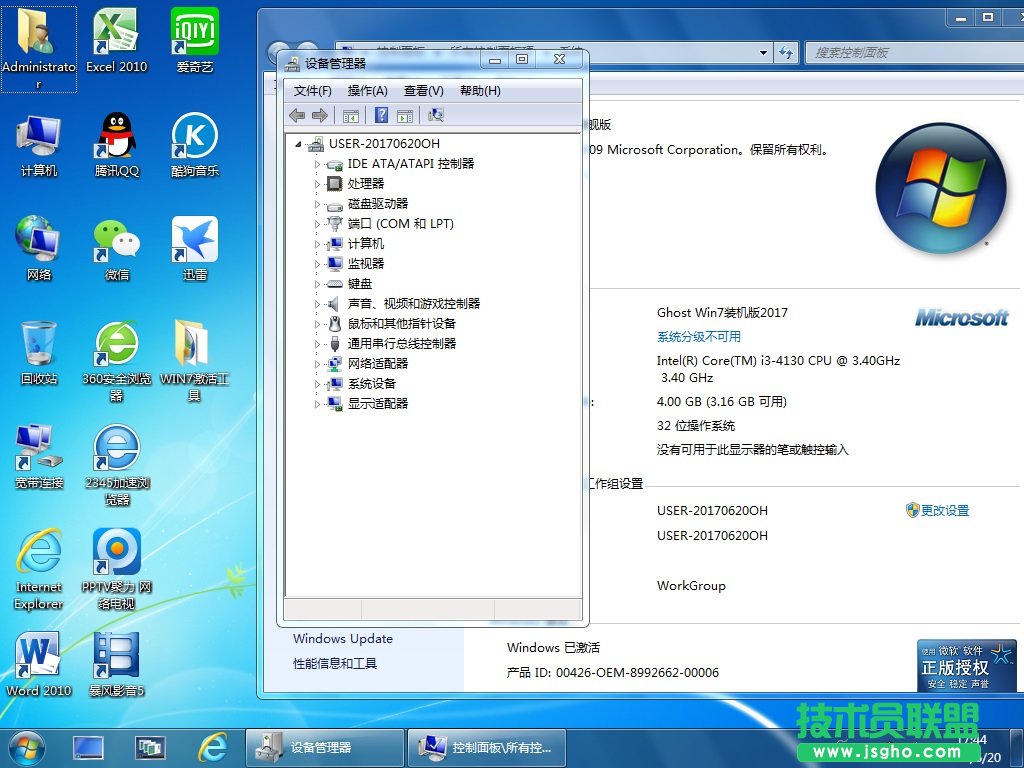Expand the 处理器 (processors) tree node
The width and height of the screenshot is (1024, 768).
[x=318, y=184]
